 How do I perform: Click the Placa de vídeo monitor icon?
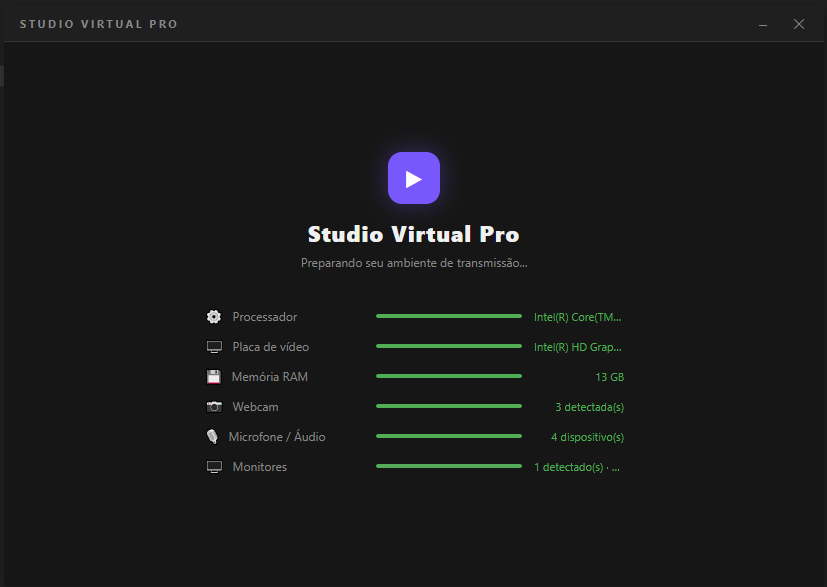click(214, 347)
